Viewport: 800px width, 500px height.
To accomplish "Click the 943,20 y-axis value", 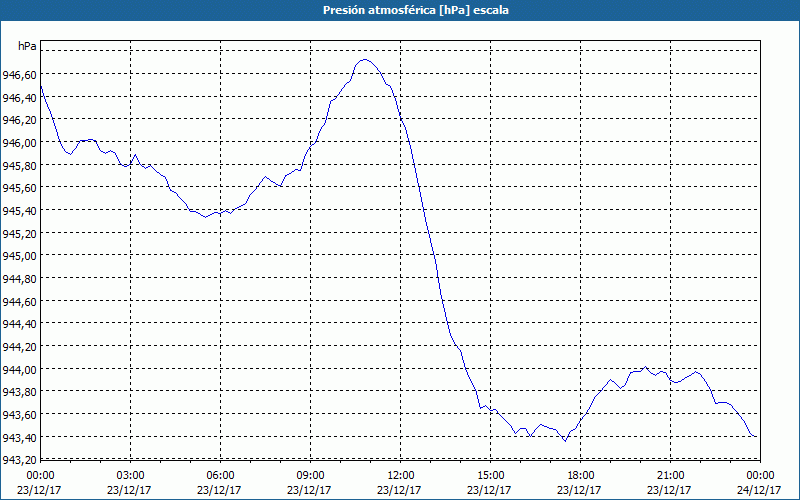I will [x=19, y=460].
